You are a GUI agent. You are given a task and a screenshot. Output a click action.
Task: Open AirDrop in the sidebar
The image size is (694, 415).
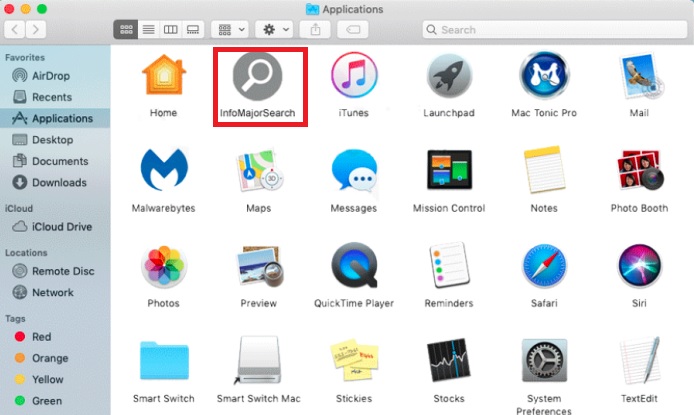coord(55,76)
